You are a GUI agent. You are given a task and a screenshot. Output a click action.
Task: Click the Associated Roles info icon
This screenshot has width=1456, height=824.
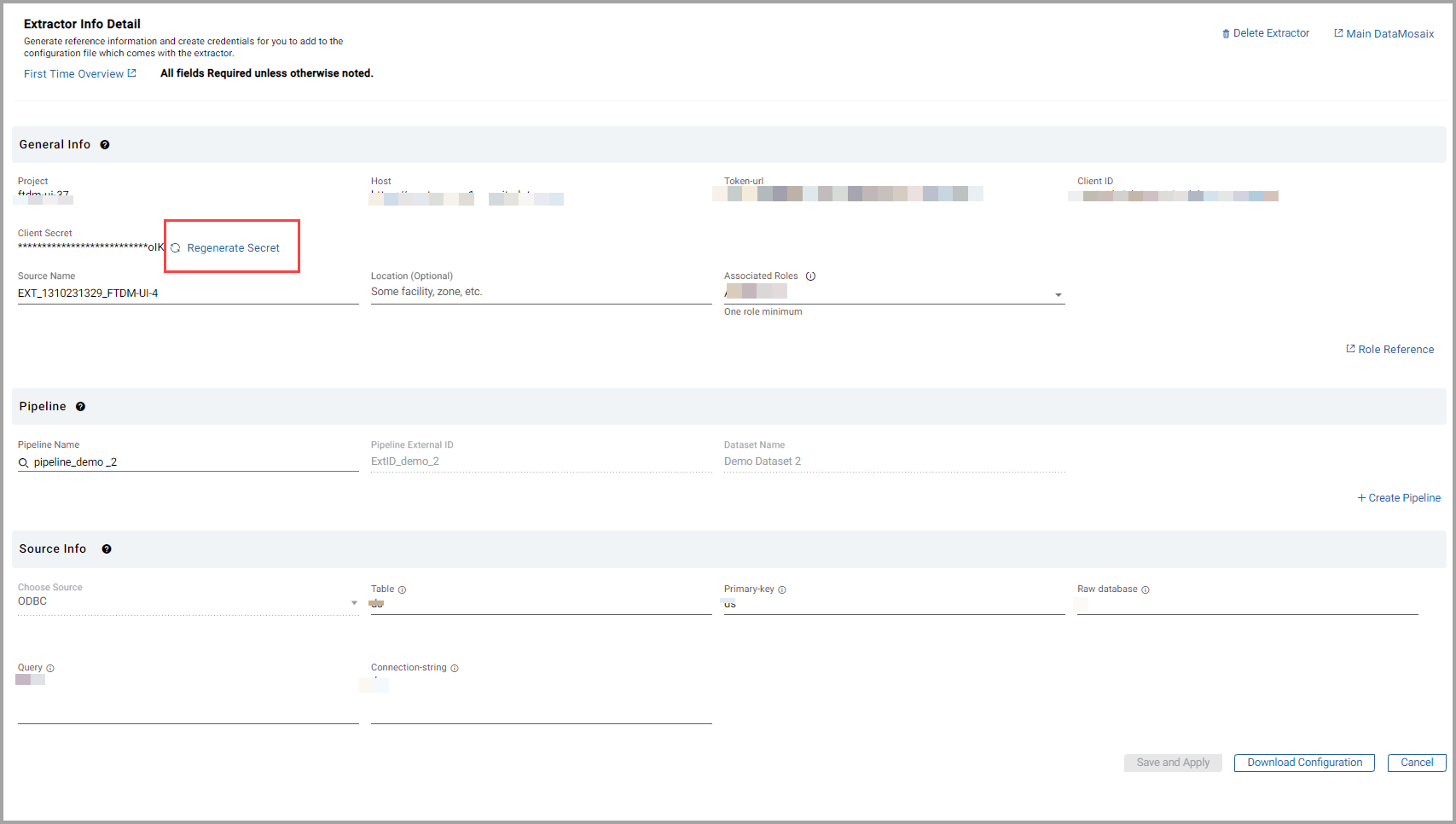[x=810, y=276]
